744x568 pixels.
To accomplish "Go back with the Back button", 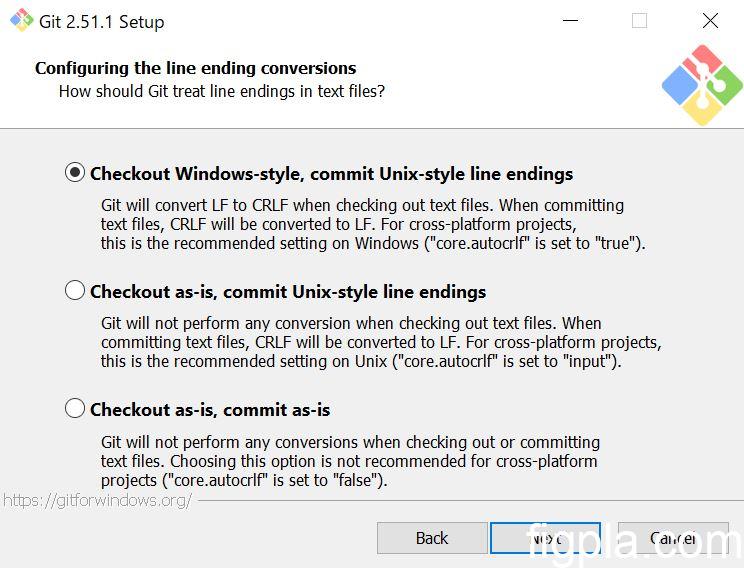I will pyautogui.click(x=432, y=538).
